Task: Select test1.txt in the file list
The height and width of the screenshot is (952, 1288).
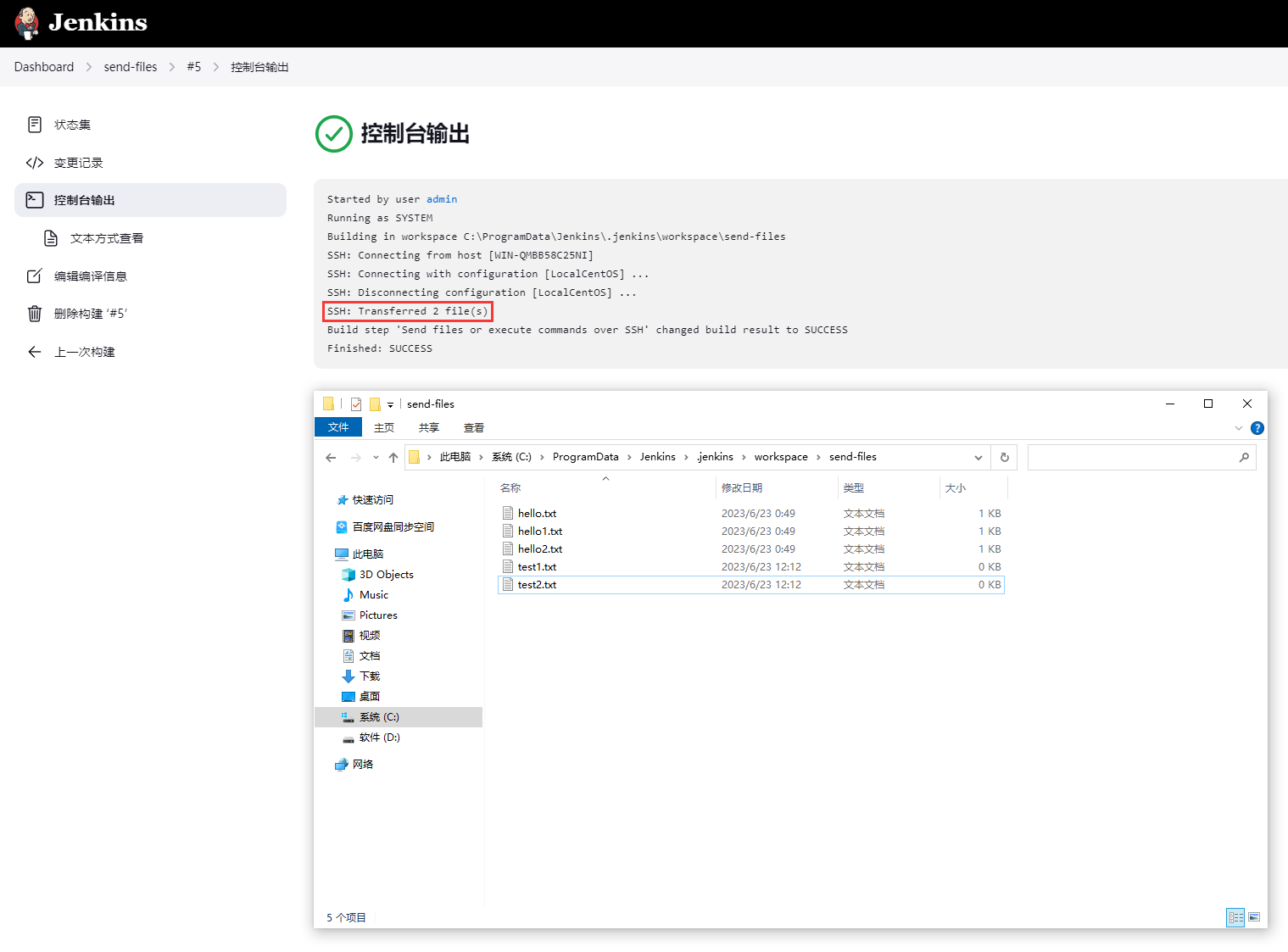Action: point(537,566)
